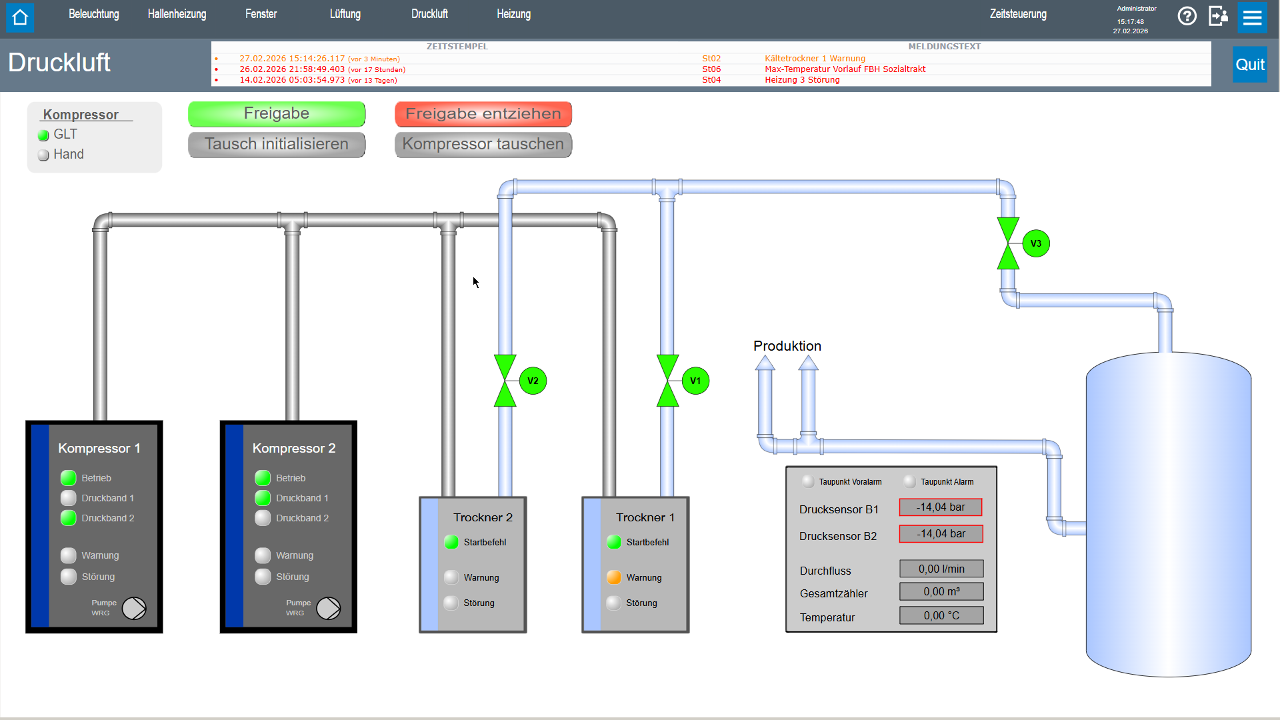Click the logout icon next to help
1280x720 pixels.
[1218, 16]
